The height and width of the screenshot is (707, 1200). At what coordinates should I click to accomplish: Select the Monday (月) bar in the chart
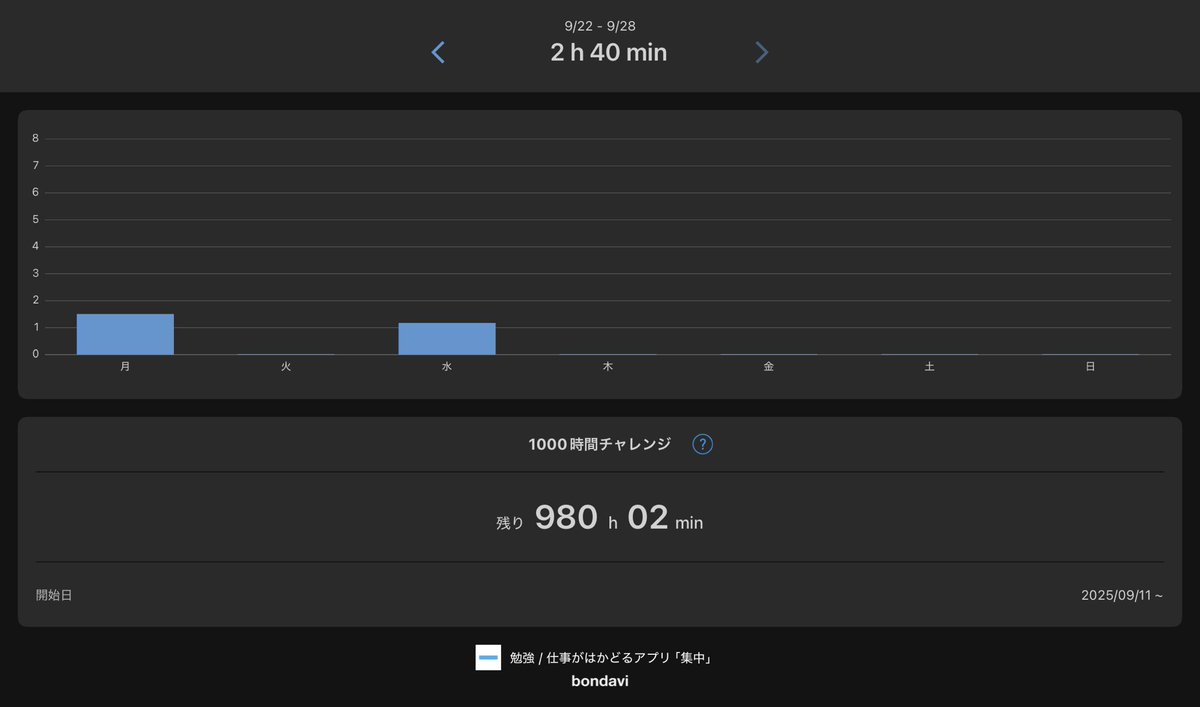125,334
